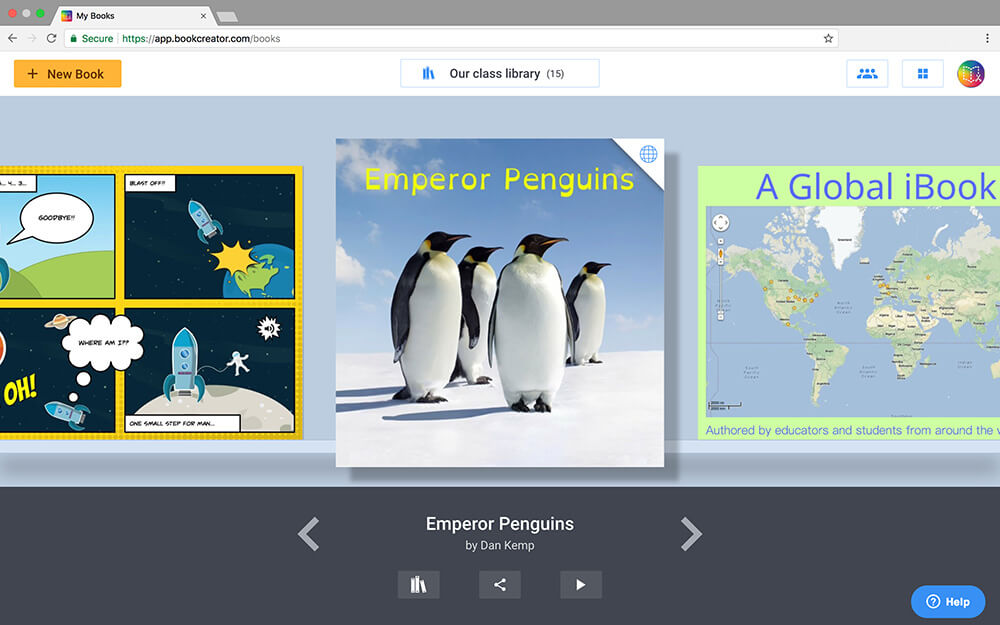Switch to the My Books browser tab
The height and width of the screenshot is (625, 1000).
[x=130, y=16]
